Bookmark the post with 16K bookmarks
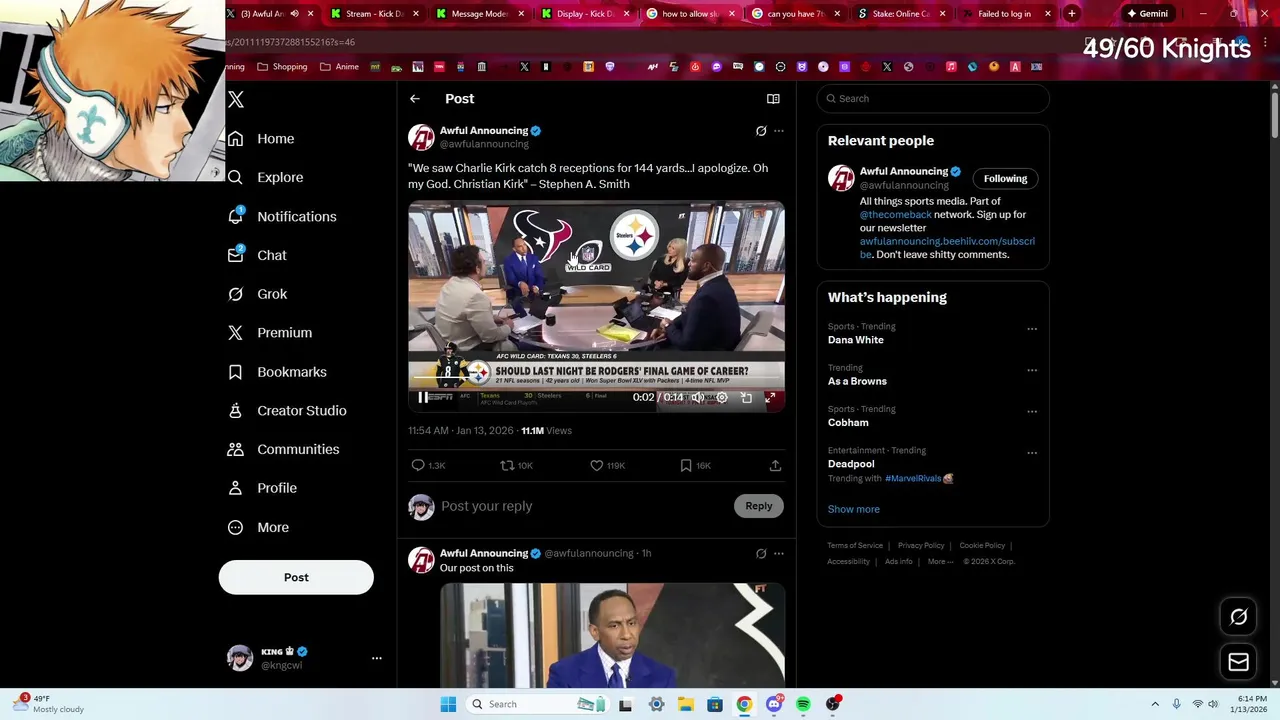1280x720 pixels. pyautogui.click(x=695, y=466)
